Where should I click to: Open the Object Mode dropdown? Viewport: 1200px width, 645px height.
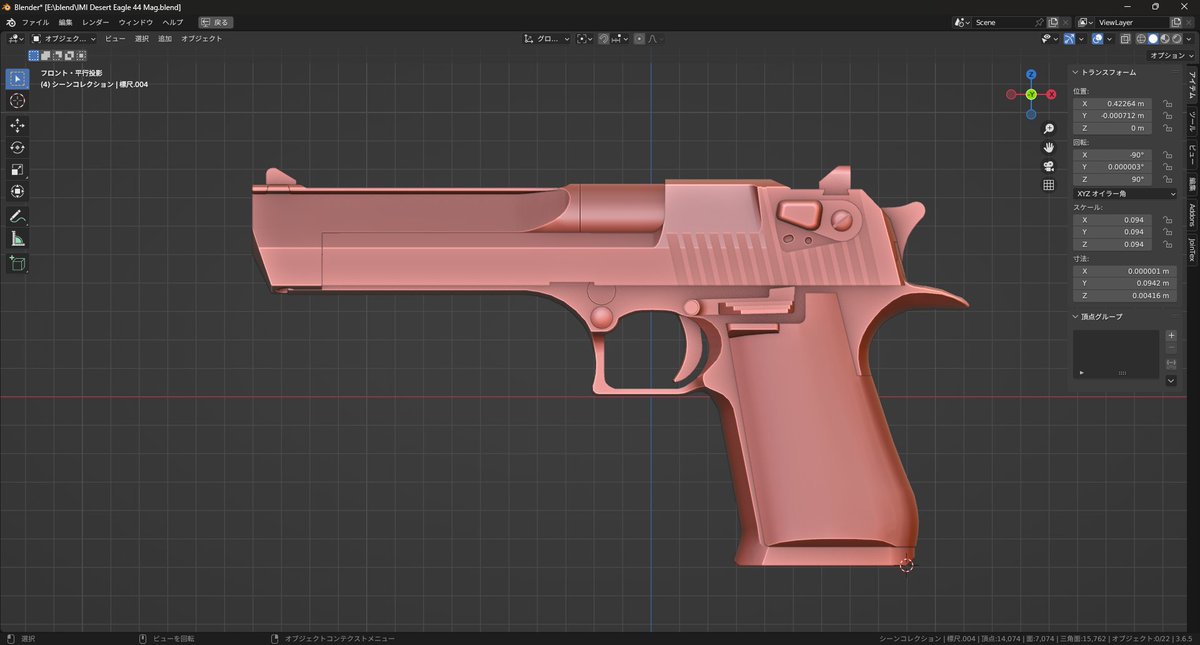[64, 39]
